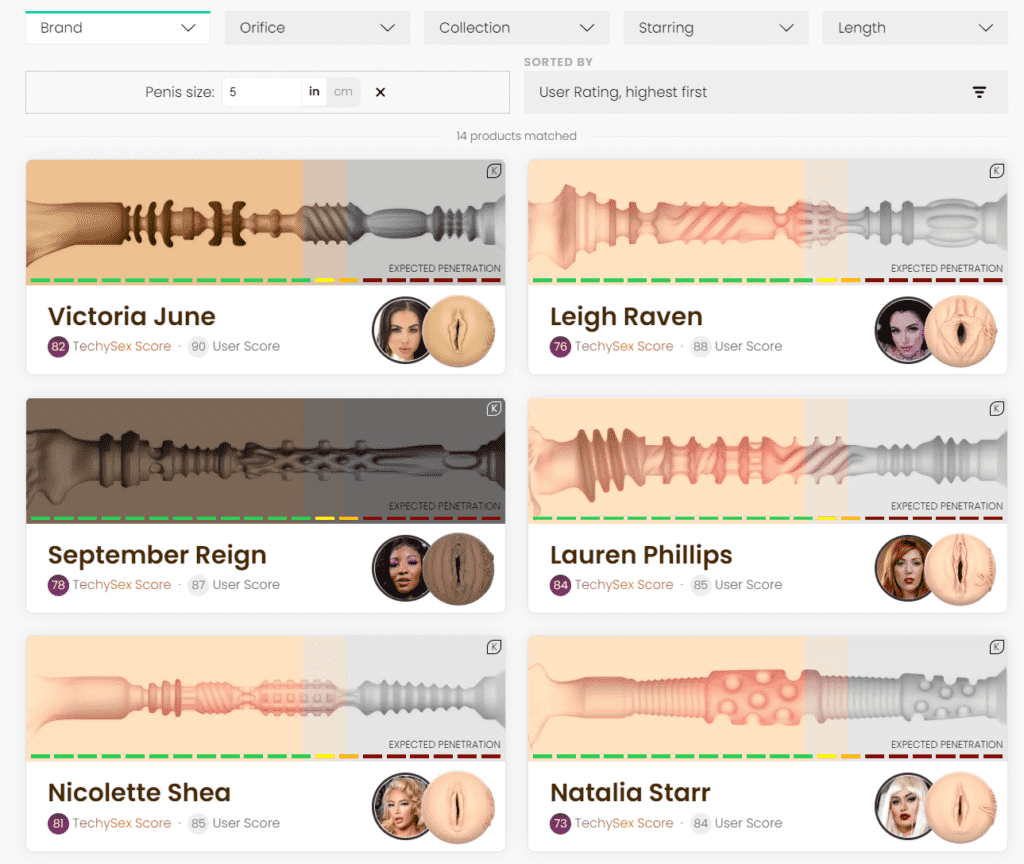Click the 87 User Score badge on September Reign
Screen dimensions: 1024x864
point(198,584)
